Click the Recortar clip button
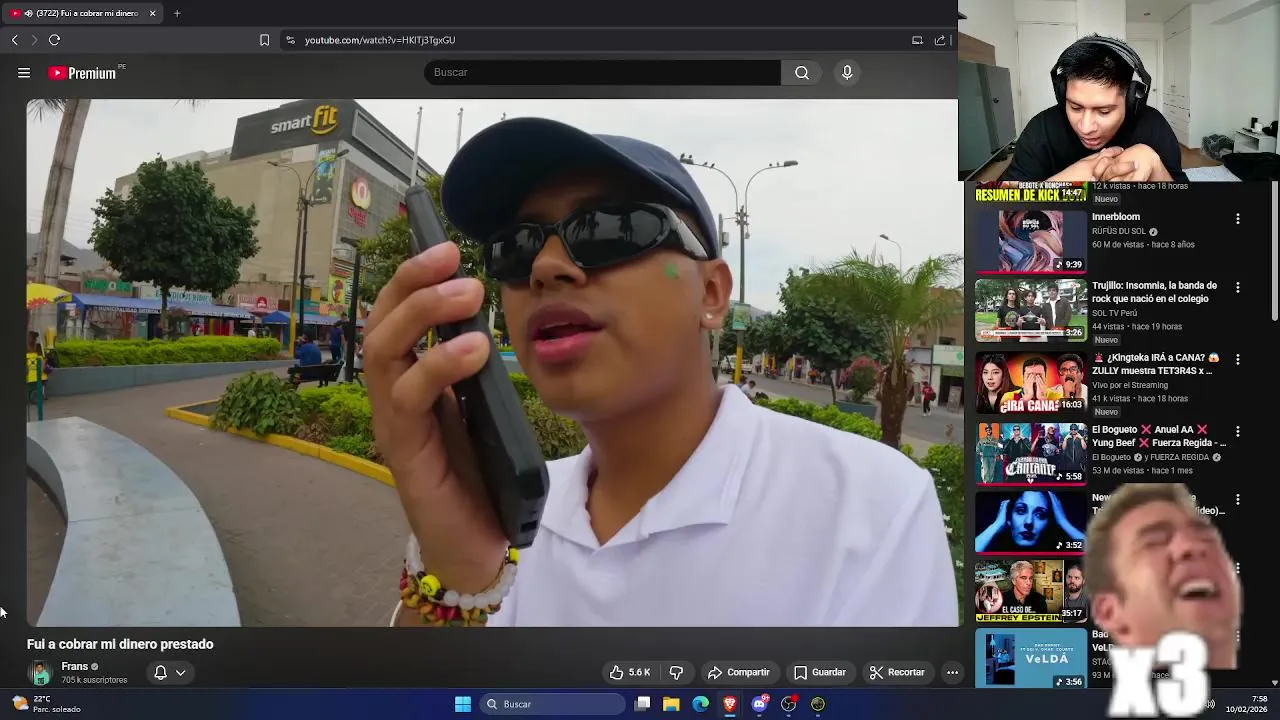 (x=897, y=672)
